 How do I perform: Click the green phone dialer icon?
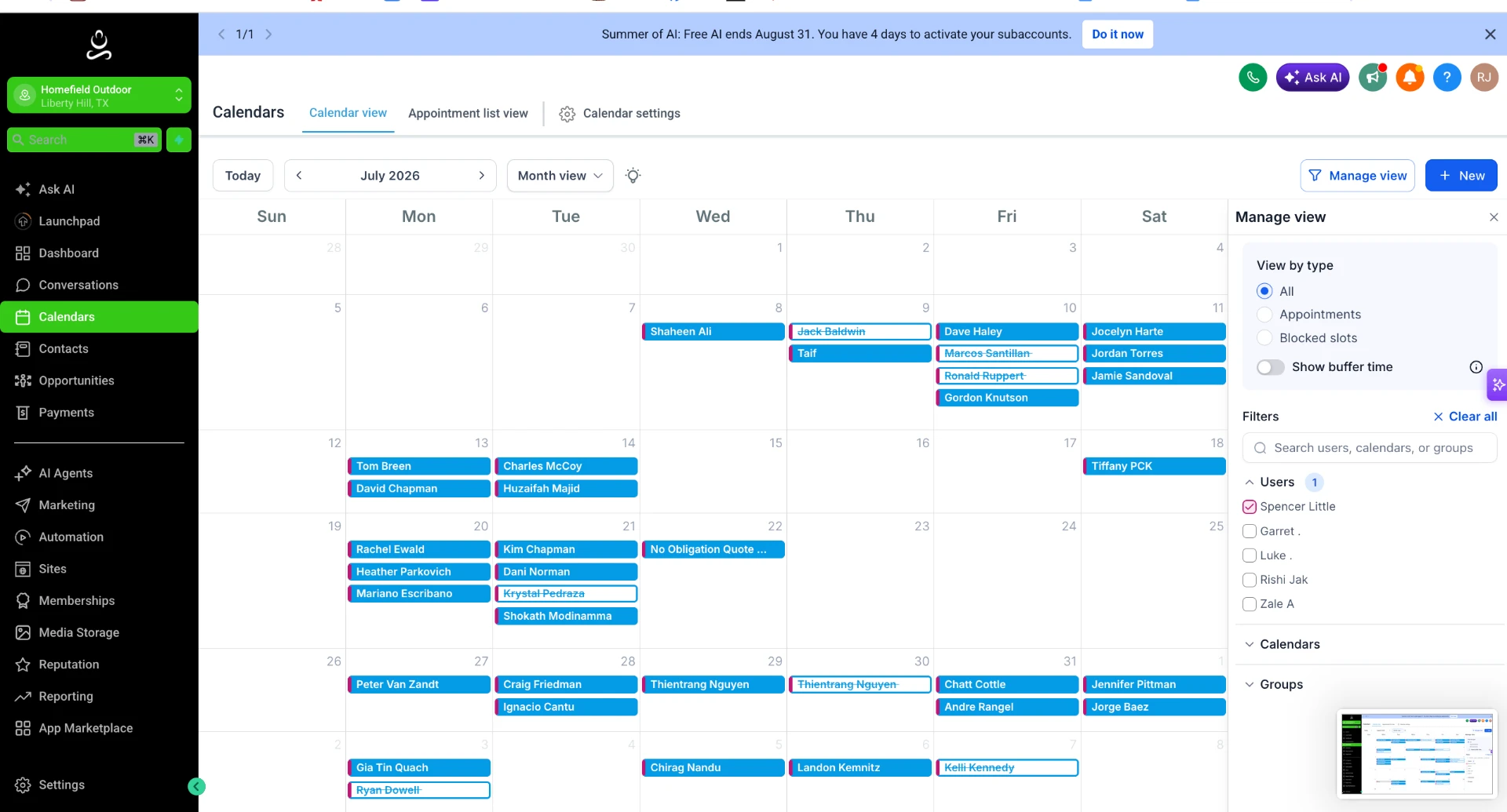pyautogui.click(x=1253, y=77)
